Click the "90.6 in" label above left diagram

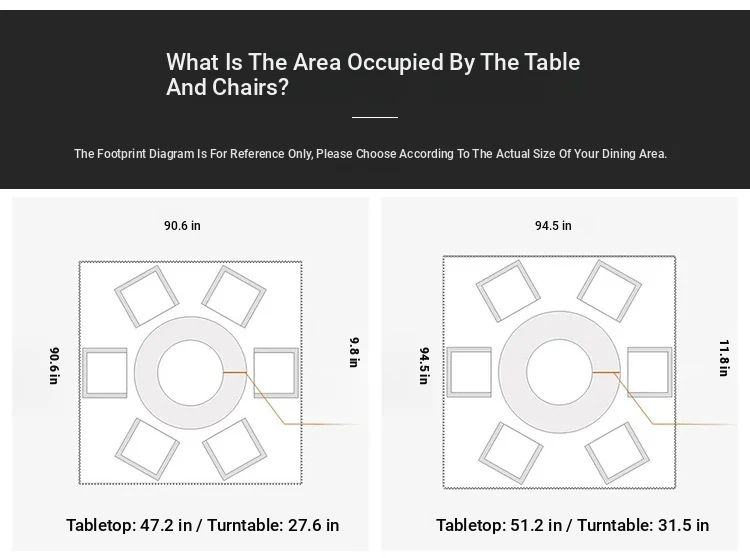(182, 226)
